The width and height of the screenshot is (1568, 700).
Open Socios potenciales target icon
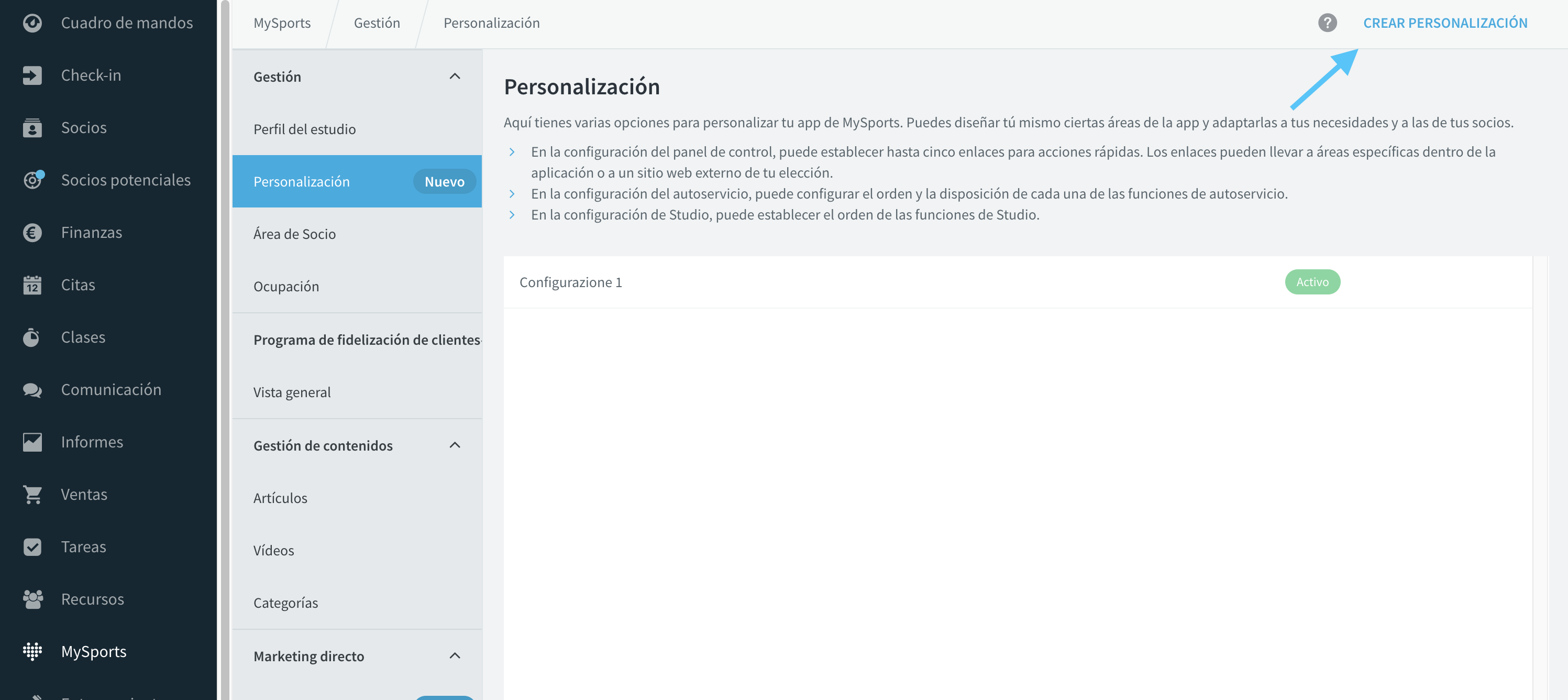[x=32, y=180]
